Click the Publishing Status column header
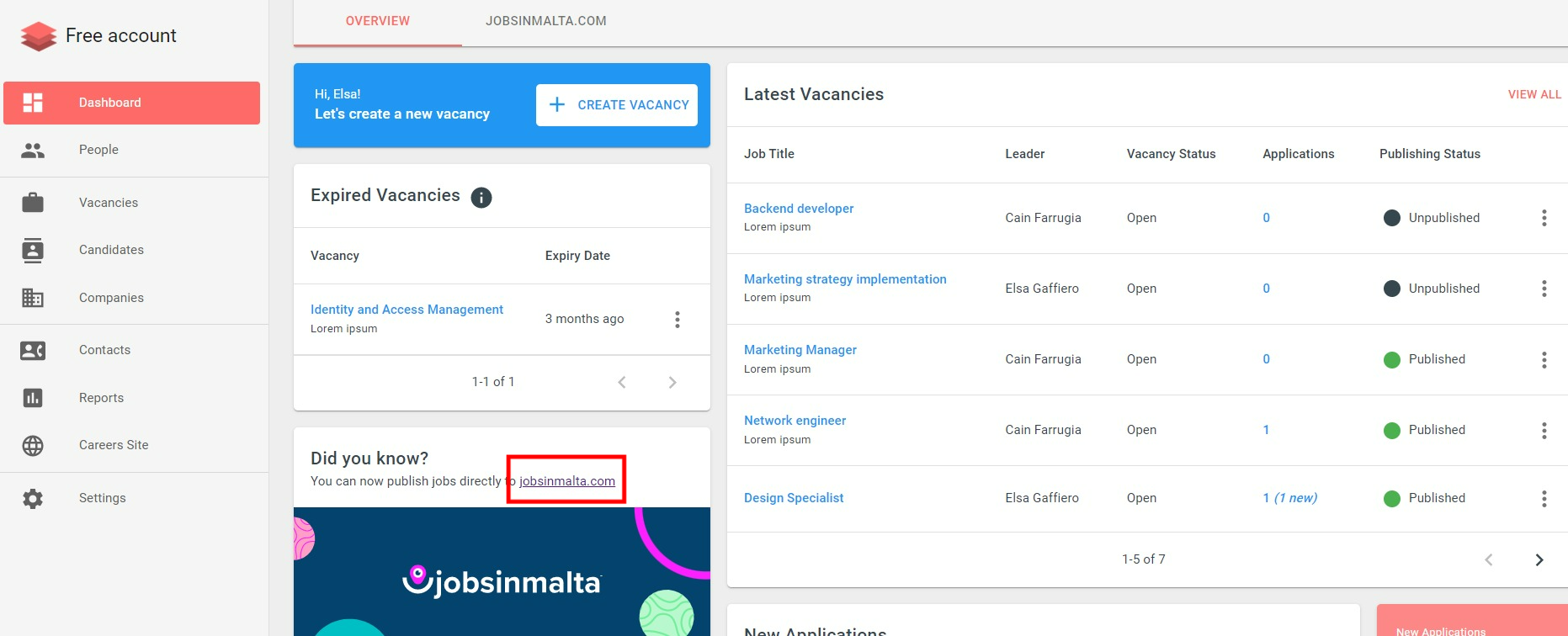Image resolution: width=1568 pixels, height=636 pixels. (1430, 154)
